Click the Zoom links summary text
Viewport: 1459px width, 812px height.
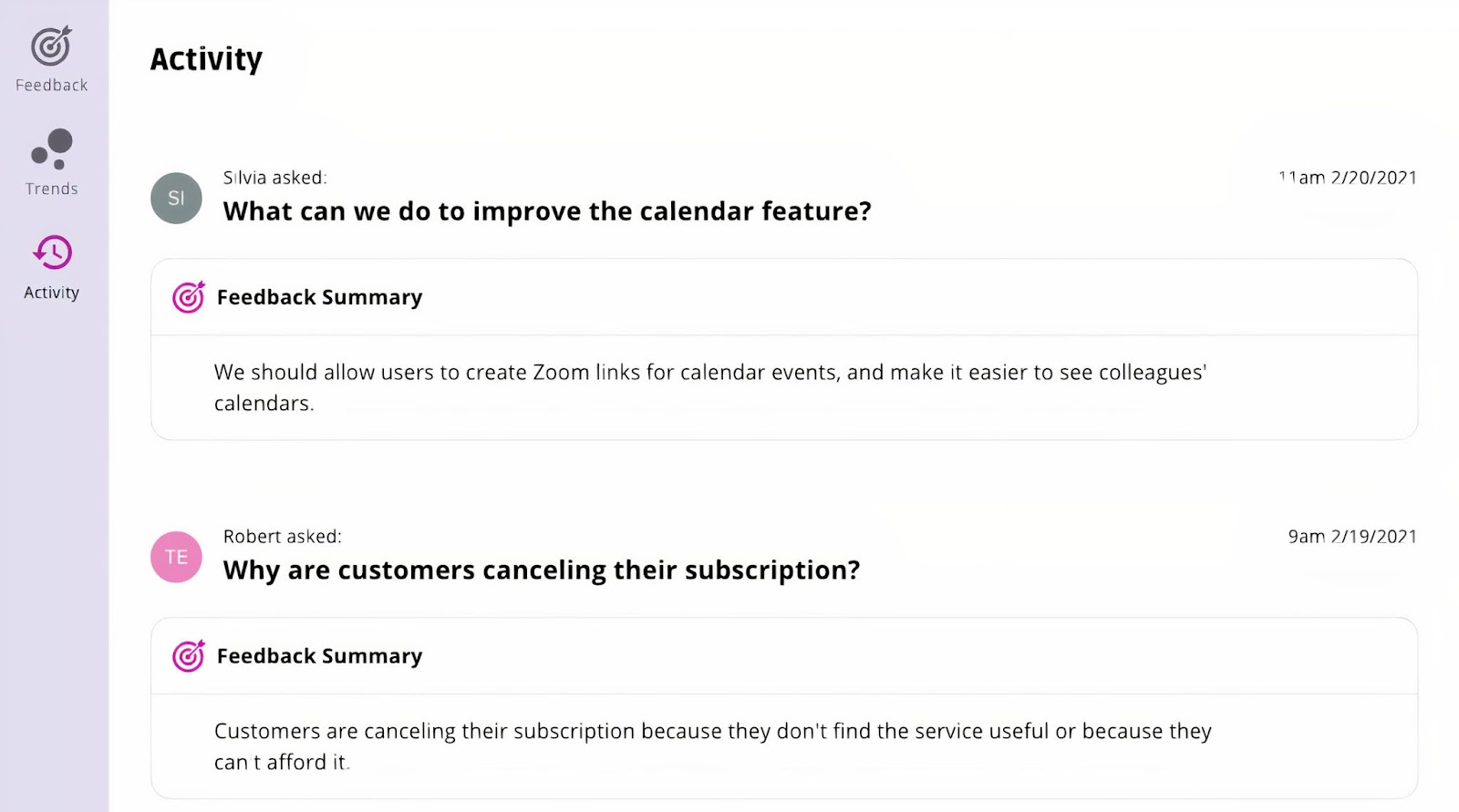pos(710,387)
